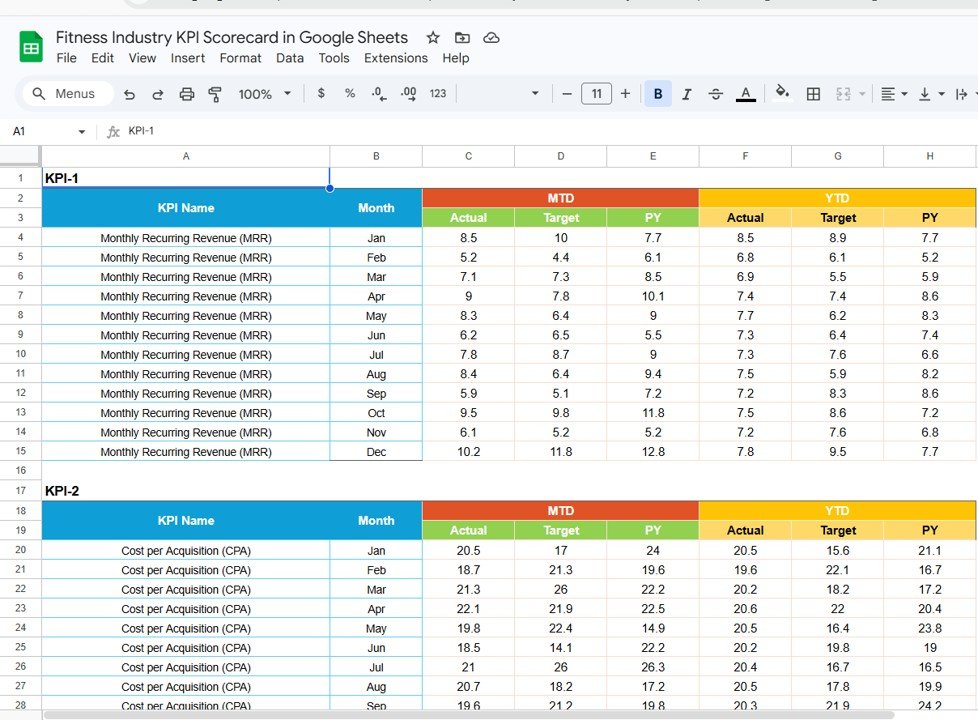
Task: Toggle bold formatting
Action: pos(657,93)
